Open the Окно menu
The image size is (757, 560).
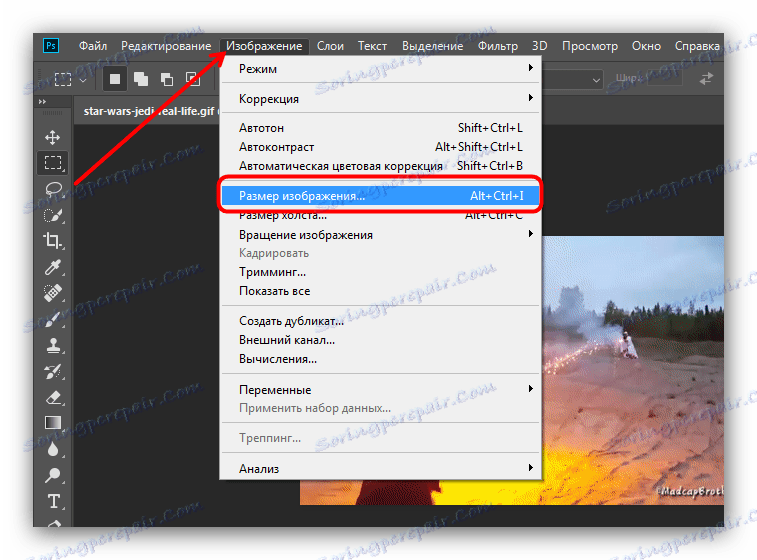(646, 46)
